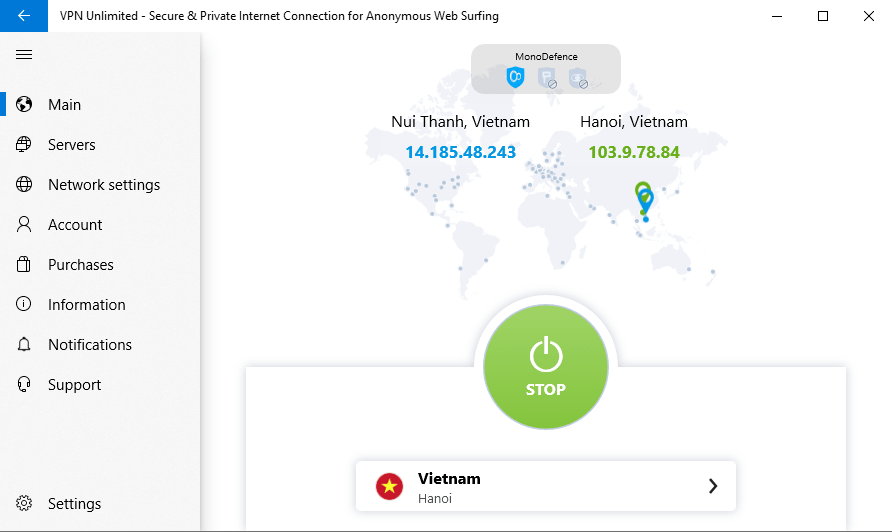Go back using the blue arrow button

[x=24, y=16]
